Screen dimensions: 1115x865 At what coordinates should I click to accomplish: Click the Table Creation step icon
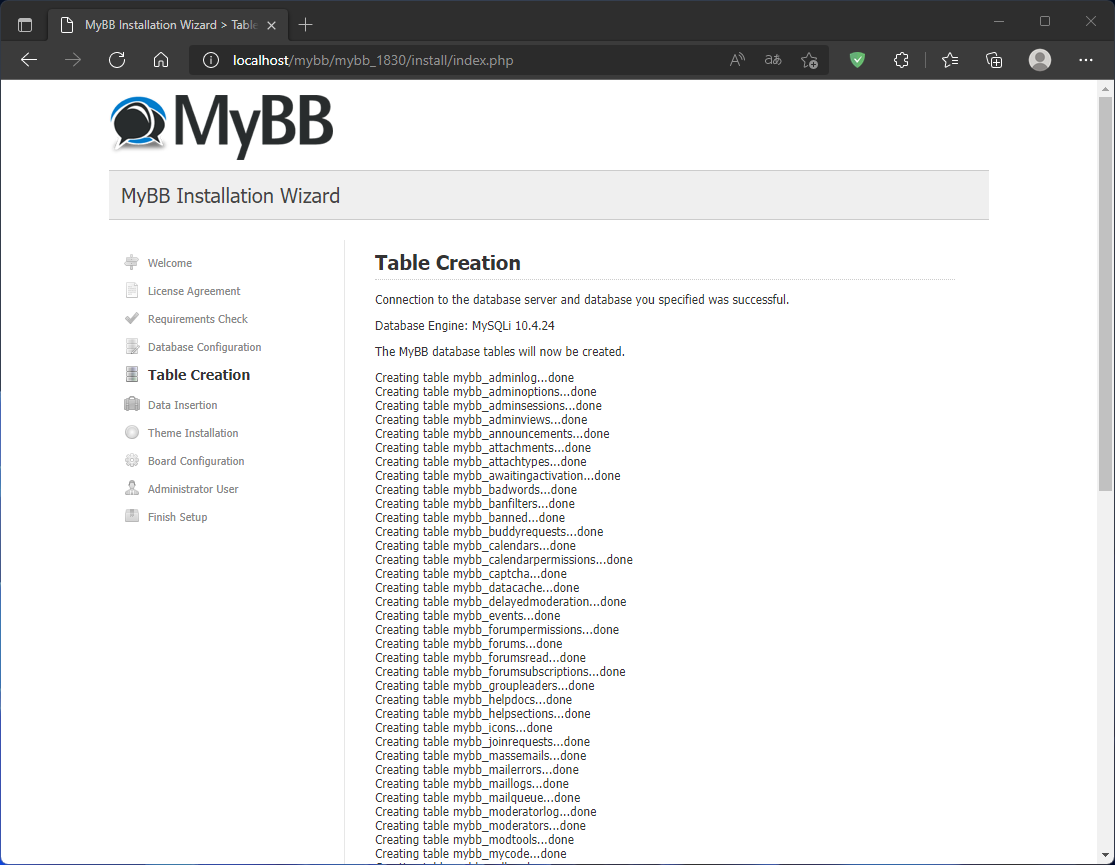coord(132,374)
